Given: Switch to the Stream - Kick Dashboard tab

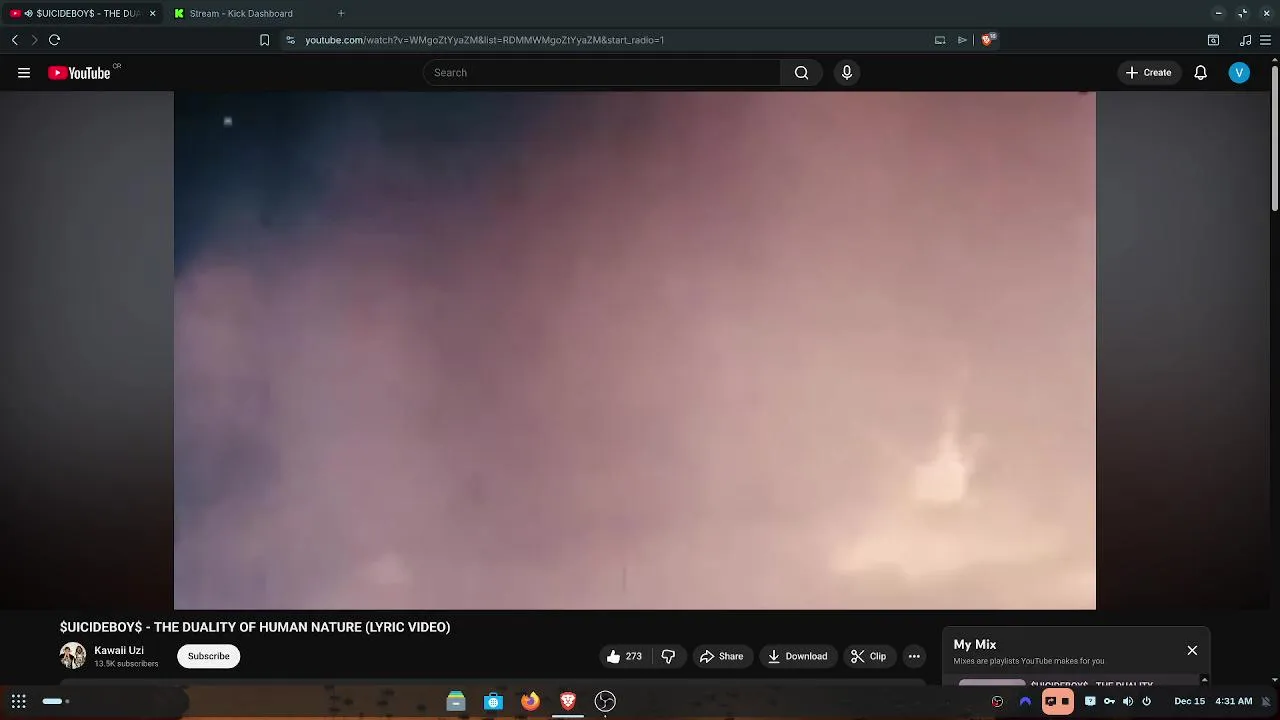Looking at the screenshot, I should click(x=241, y=14).
